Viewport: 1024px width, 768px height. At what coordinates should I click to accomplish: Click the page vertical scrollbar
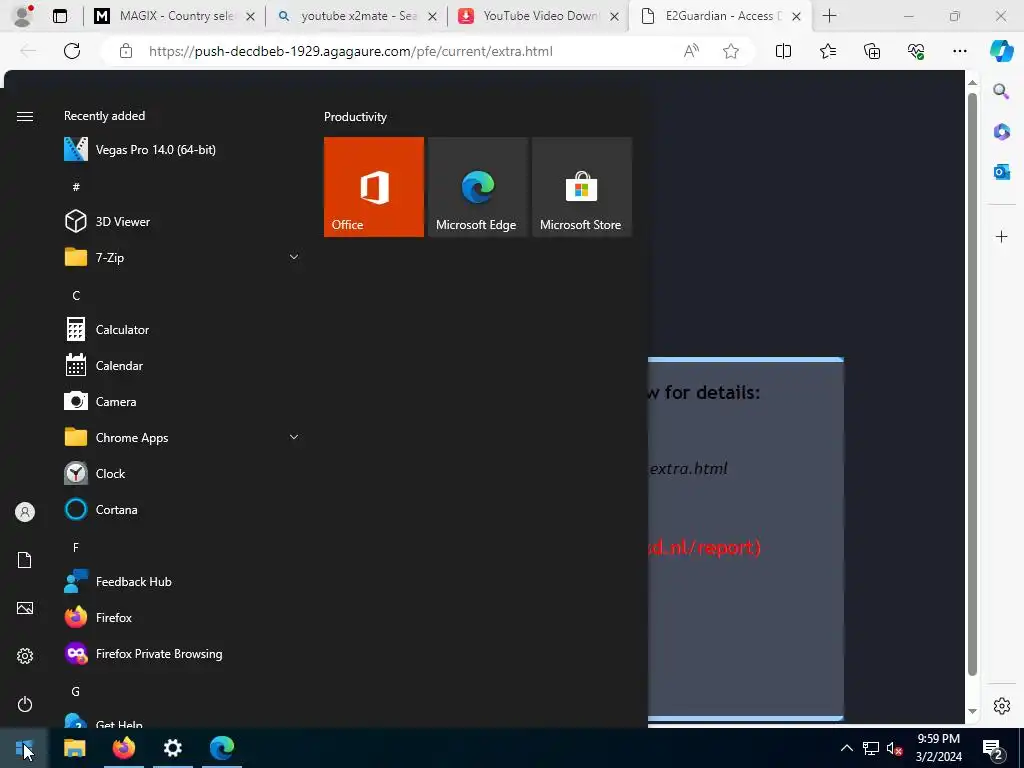tap(972, 384)
